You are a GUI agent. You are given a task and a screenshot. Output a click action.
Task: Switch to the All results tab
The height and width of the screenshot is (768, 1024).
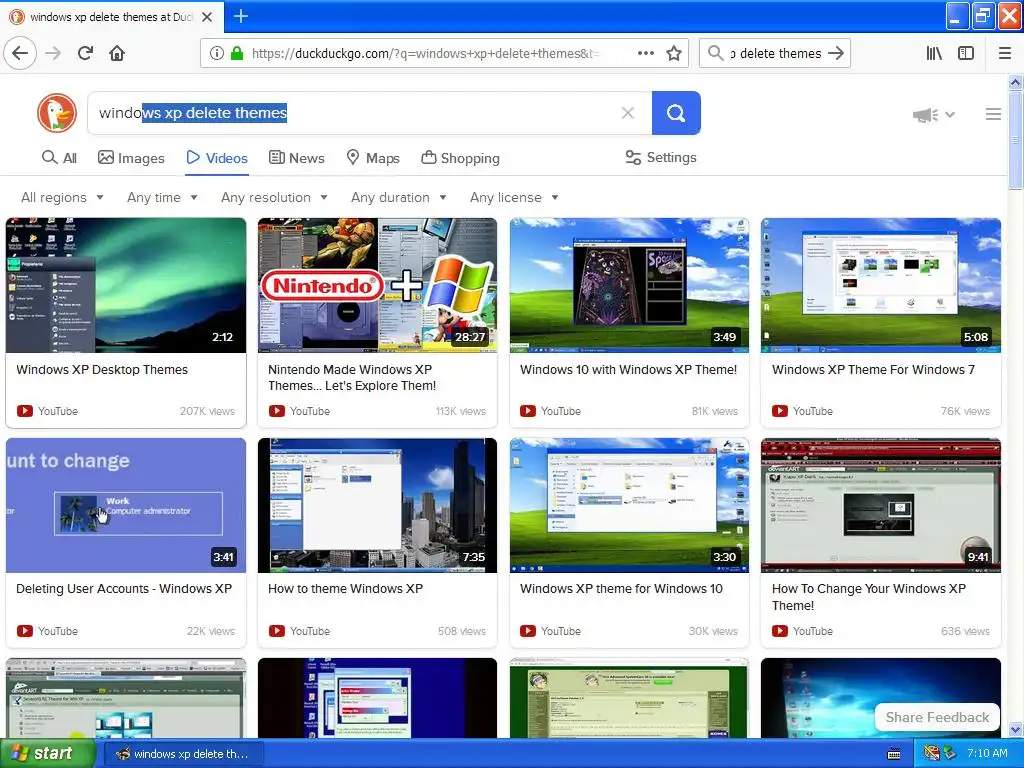59,158
